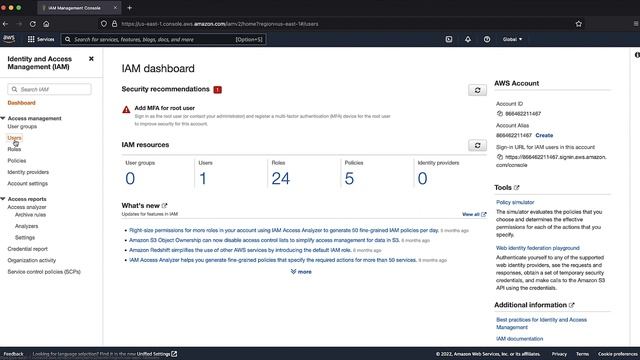Open Credential report in the sidebar
This screenshot has width=640, height=360.
pyautogui.click(x=28, y=249)
